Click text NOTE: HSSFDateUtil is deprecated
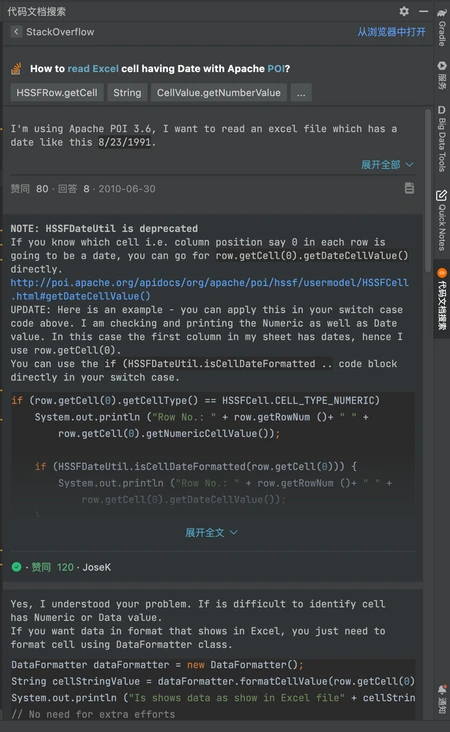The image size is (450, 732). (x=104, y=228)
